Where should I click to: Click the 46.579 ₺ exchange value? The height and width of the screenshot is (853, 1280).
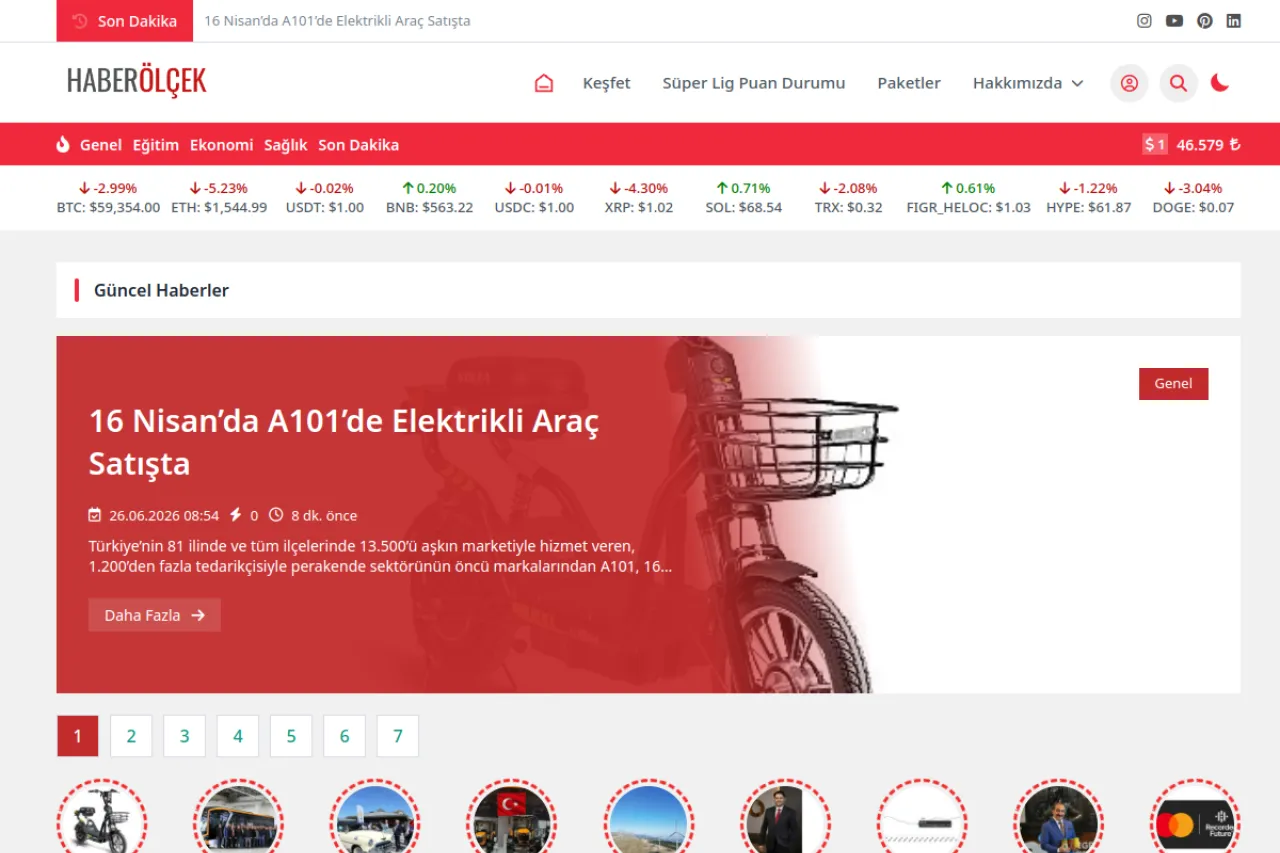point(1208,145)
